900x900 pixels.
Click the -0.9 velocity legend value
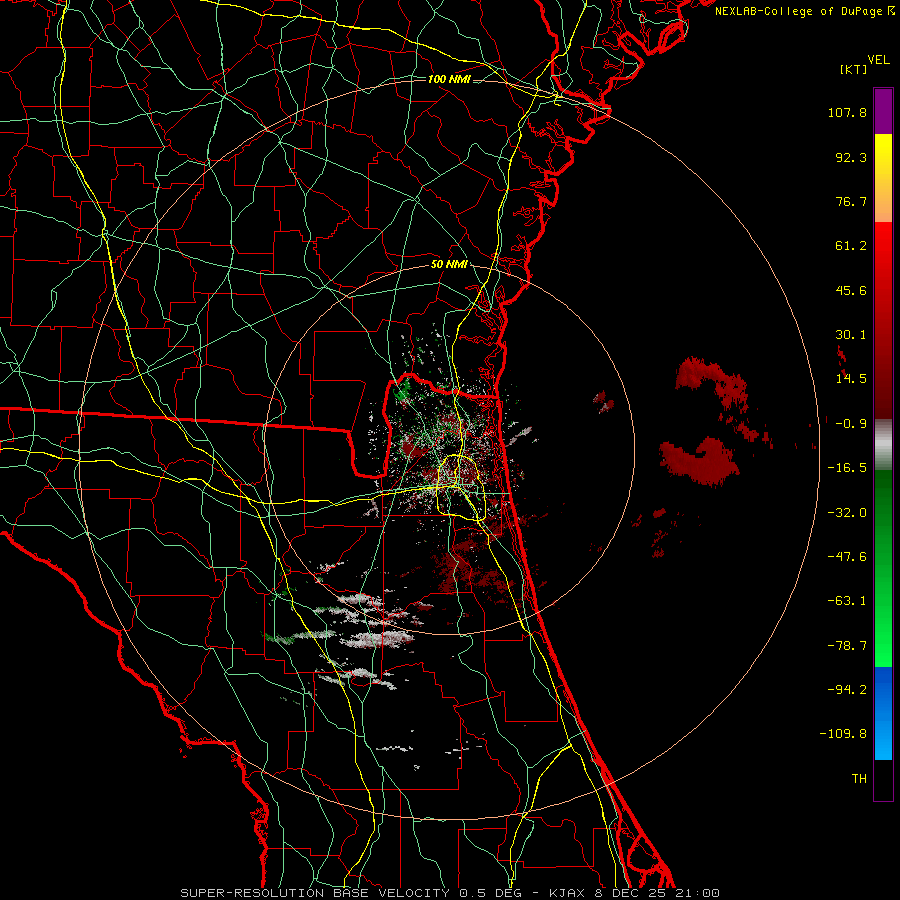[x=851, y=424]
